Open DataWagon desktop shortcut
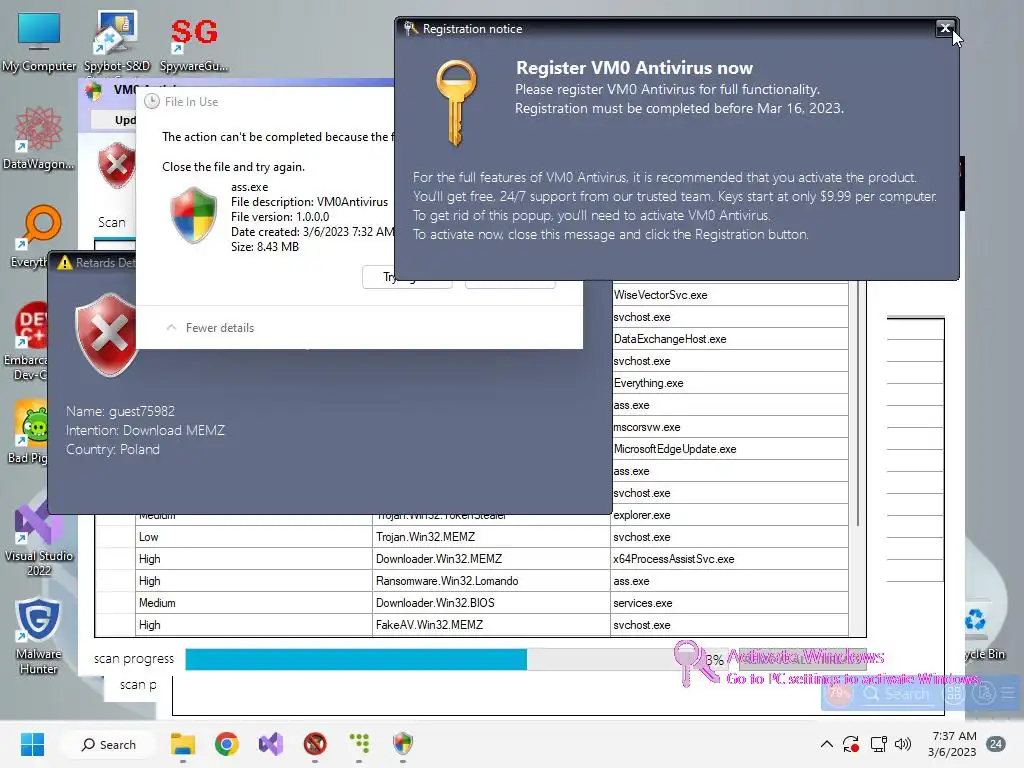Viewport: 1024px width, 768px height. click(x=38, y=138)
